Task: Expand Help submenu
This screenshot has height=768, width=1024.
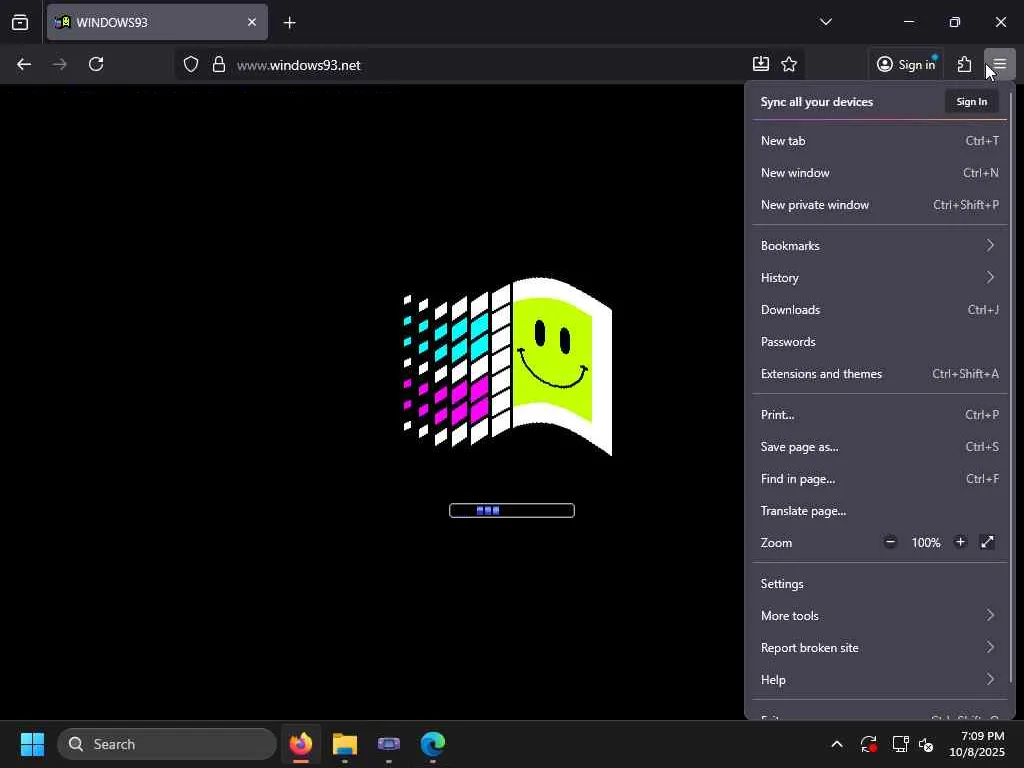Action: coord(880,680)
